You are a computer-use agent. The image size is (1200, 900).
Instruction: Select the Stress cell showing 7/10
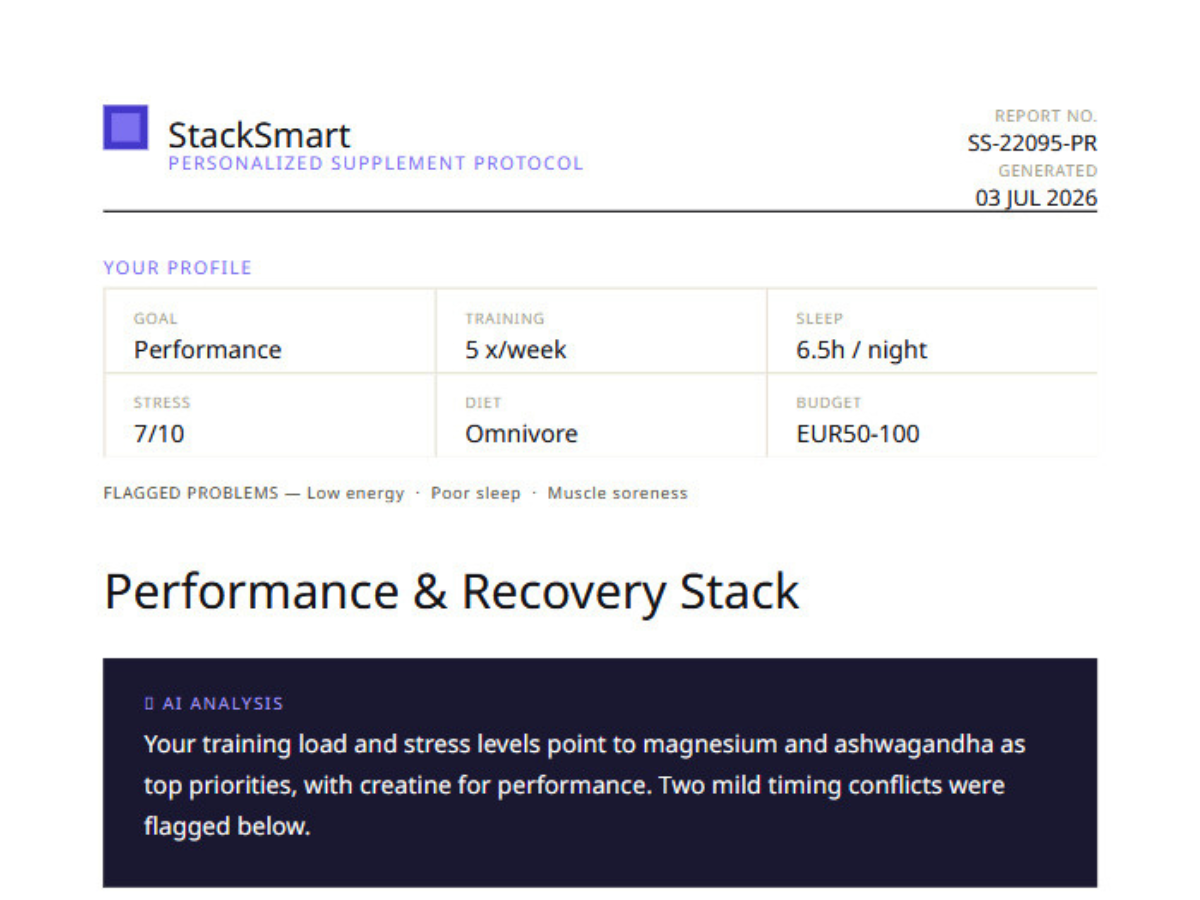(x=269, y=416)
